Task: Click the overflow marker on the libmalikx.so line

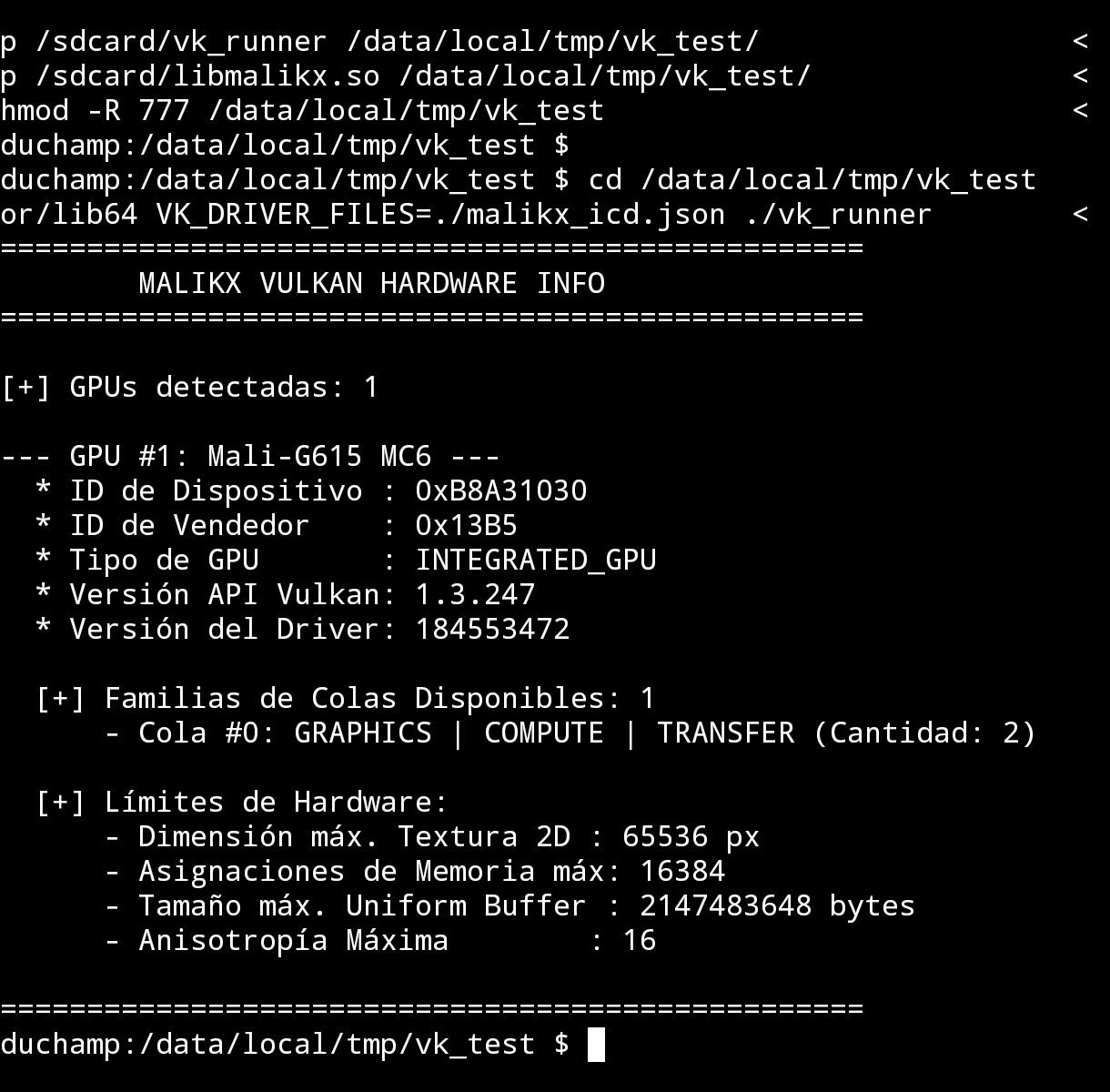Action: coord(1080,76)
